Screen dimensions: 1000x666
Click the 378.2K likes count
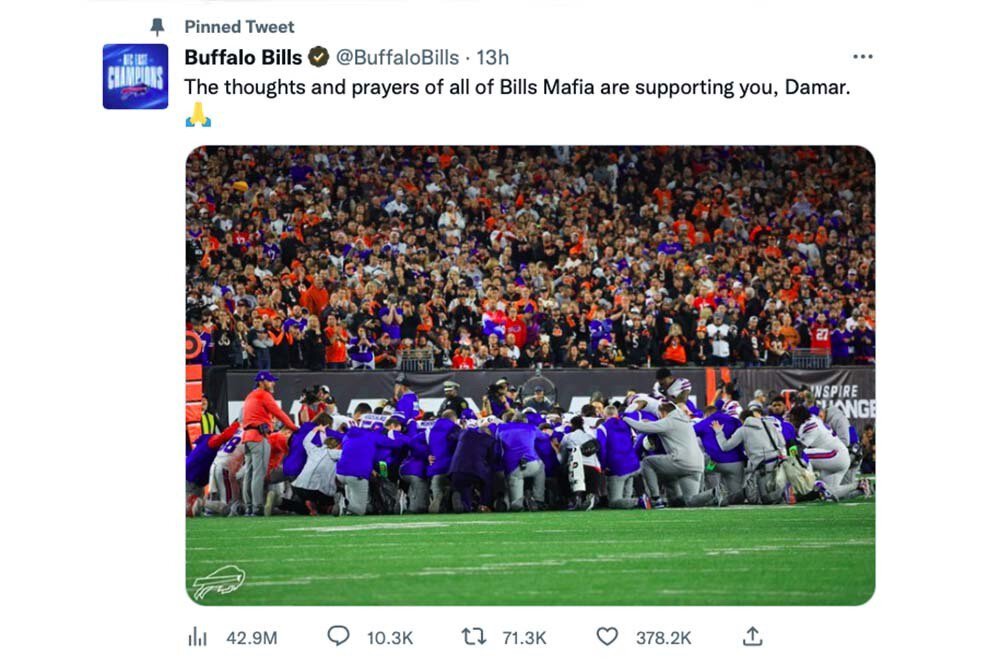click(x=663, y=637)
